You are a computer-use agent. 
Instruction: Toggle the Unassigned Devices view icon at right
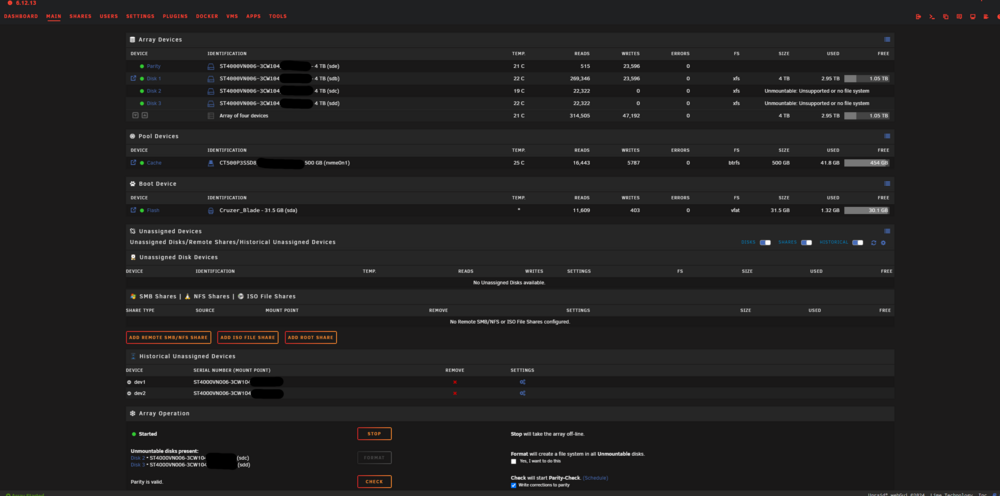click(x=886, y=231)
